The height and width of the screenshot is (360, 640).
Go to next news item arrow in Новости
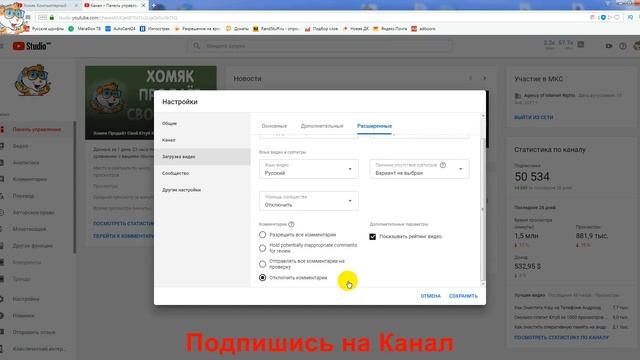click(484, 78)
